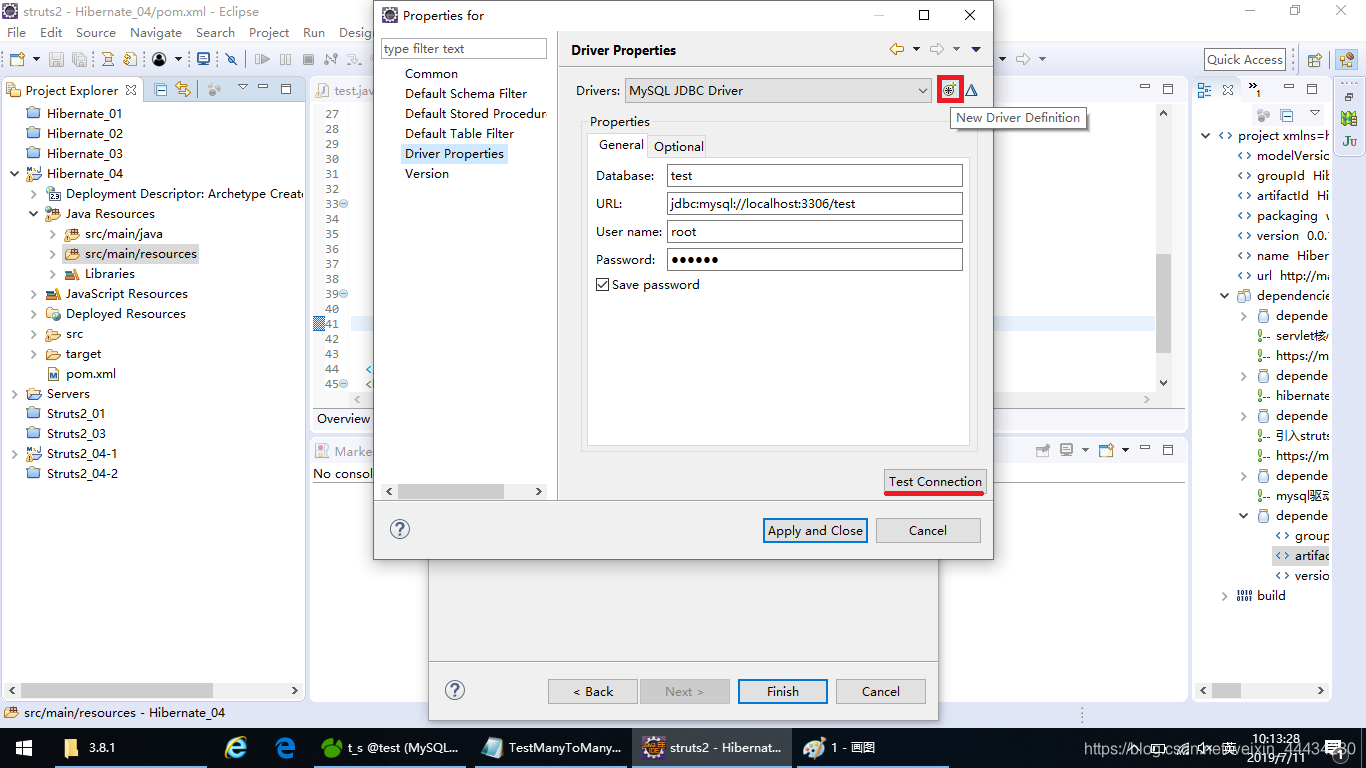The height and width of the screenshot is (768, 1366).
Task: Click the blue monitor icon in toolbar
Action: point(203,59)
